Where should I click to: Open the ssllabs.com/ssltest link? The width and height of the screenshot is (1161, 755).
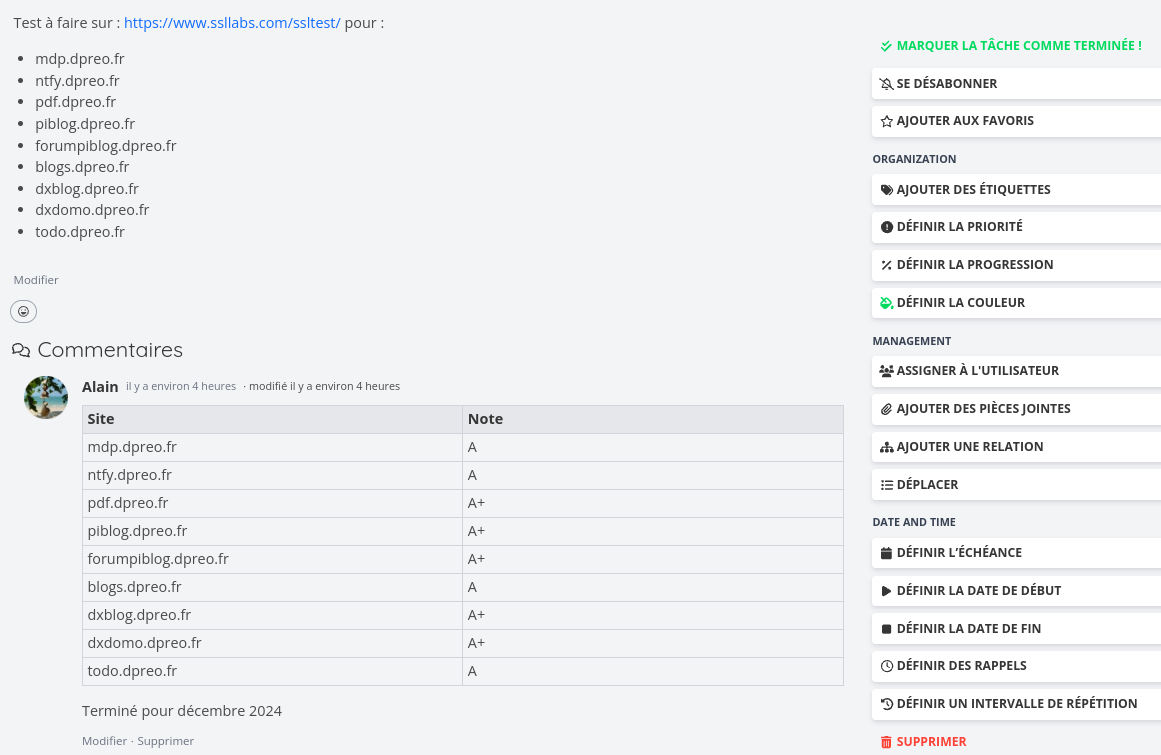pos(232,22)
